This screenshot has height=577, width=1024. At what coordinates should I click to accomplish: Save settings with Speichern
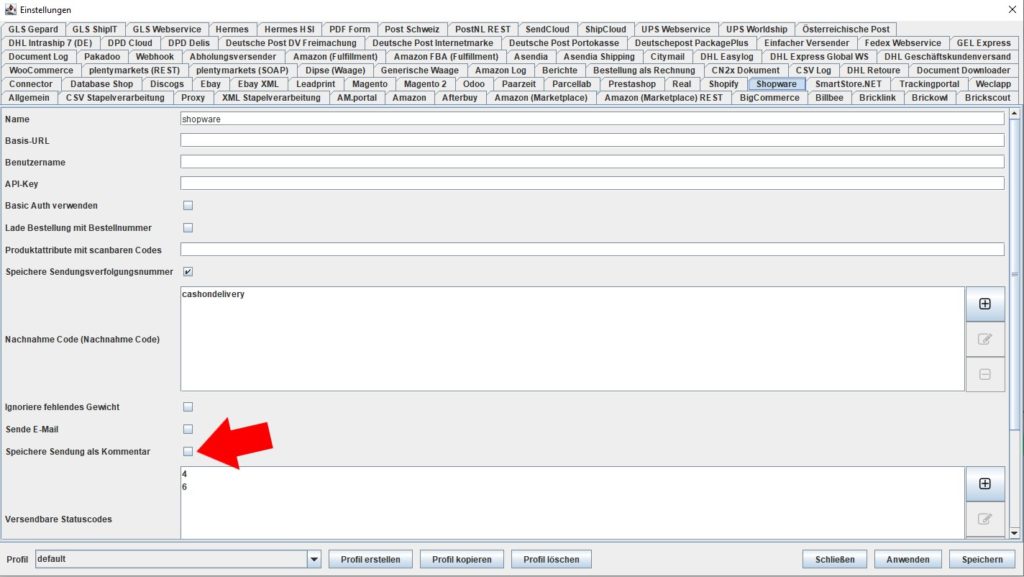point(982,559)
